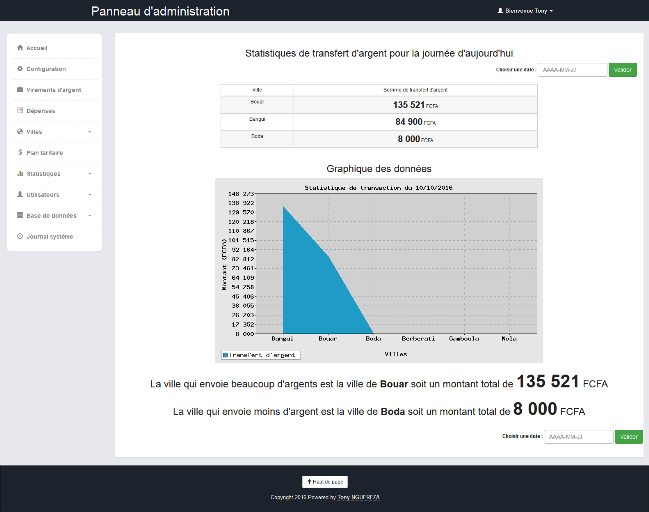Click the Dépenses icon in sidebar
The height and width of the screenshot is (512, 649).
[20, 111]
